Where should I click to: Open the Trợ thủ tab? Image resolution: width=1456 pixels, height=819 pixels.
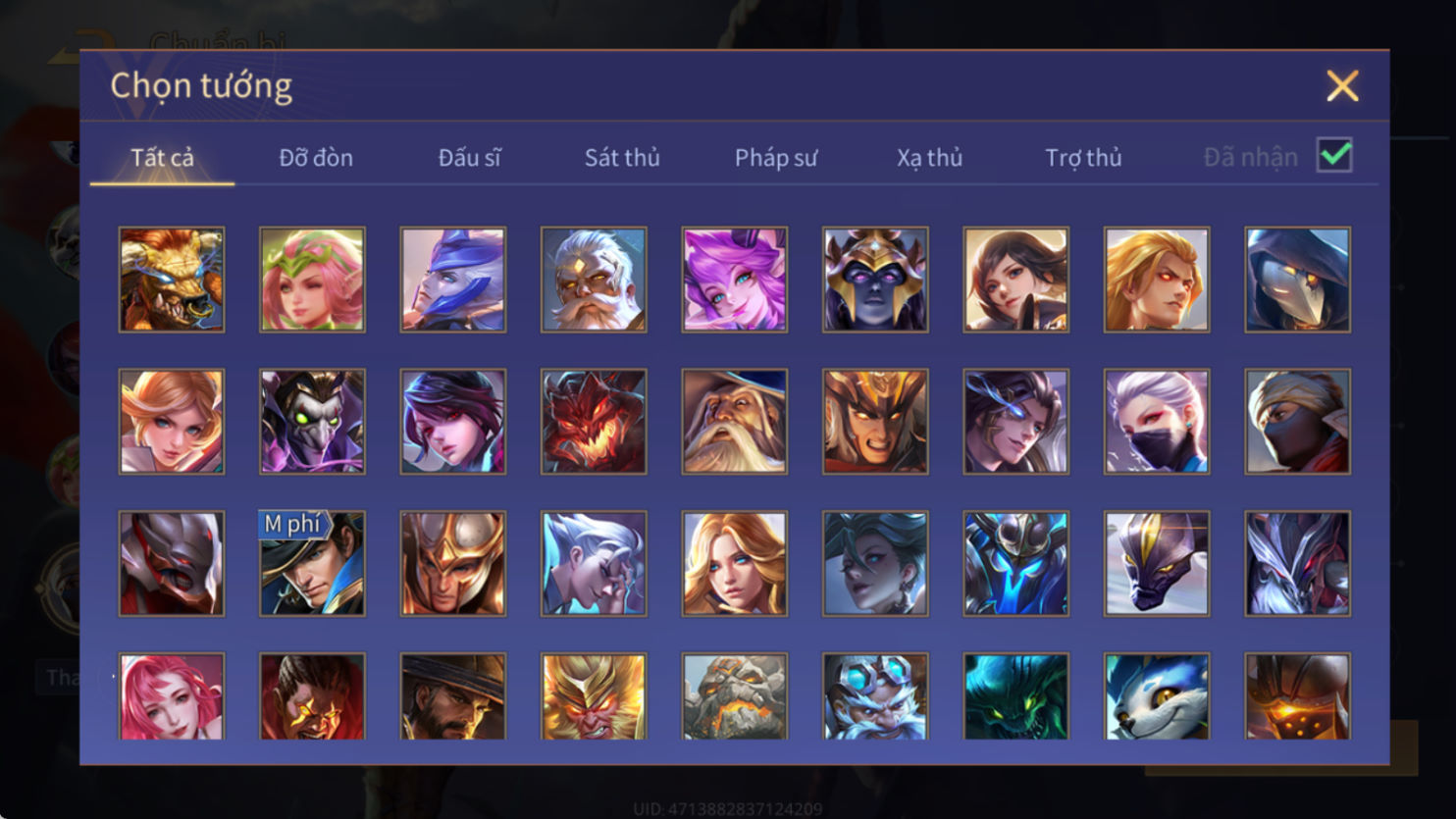[x=1083, y=157]
